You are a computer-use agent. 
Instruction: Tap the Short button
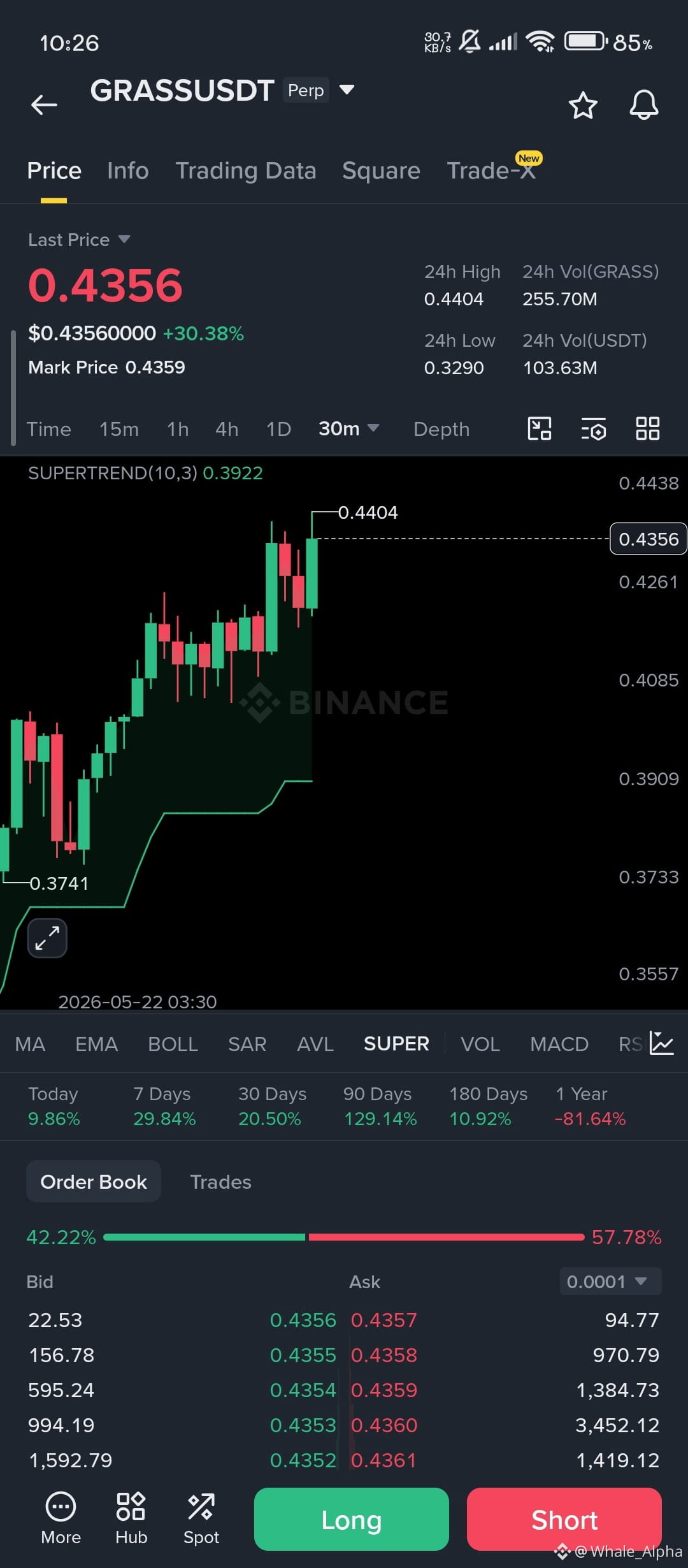coord(564,1520)
